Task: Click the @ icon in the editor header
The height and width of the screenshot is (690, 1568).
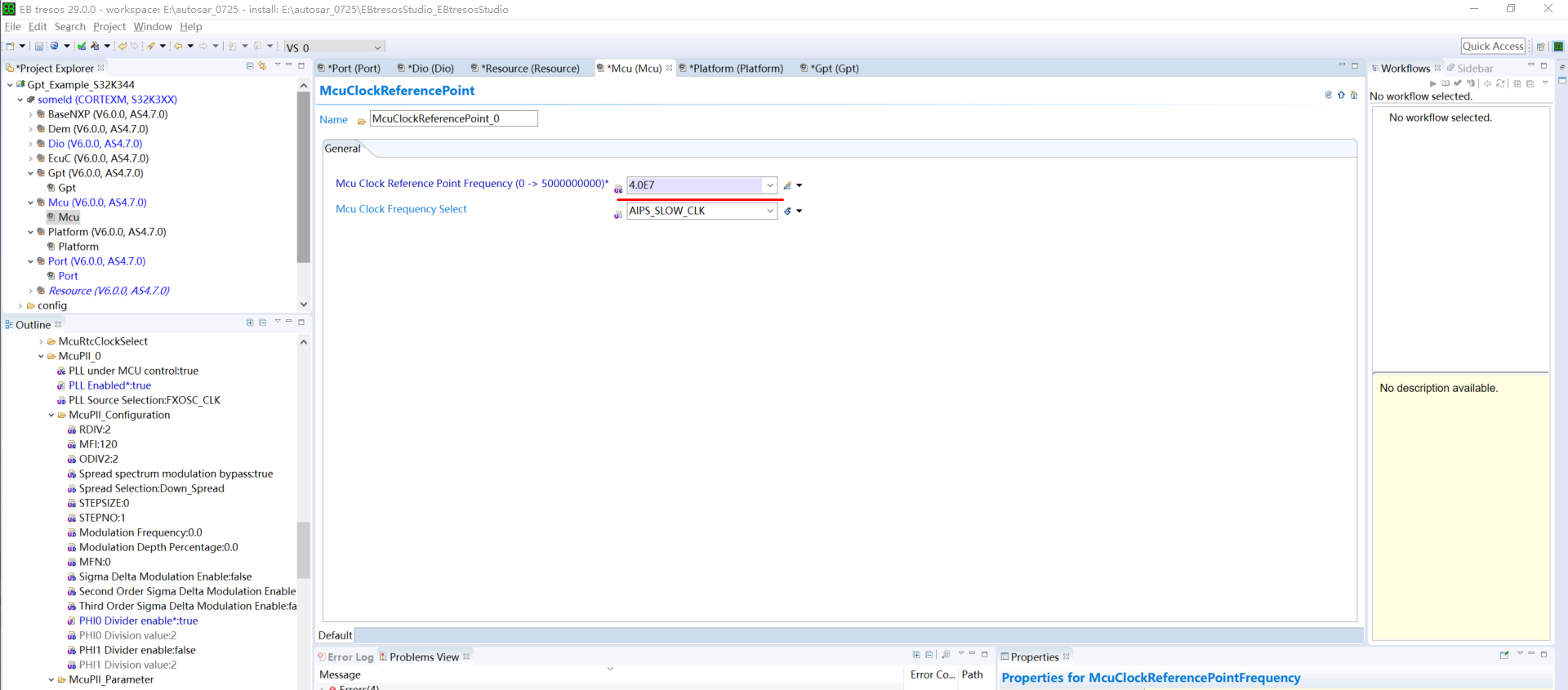Action: (x=1328, y=95)
